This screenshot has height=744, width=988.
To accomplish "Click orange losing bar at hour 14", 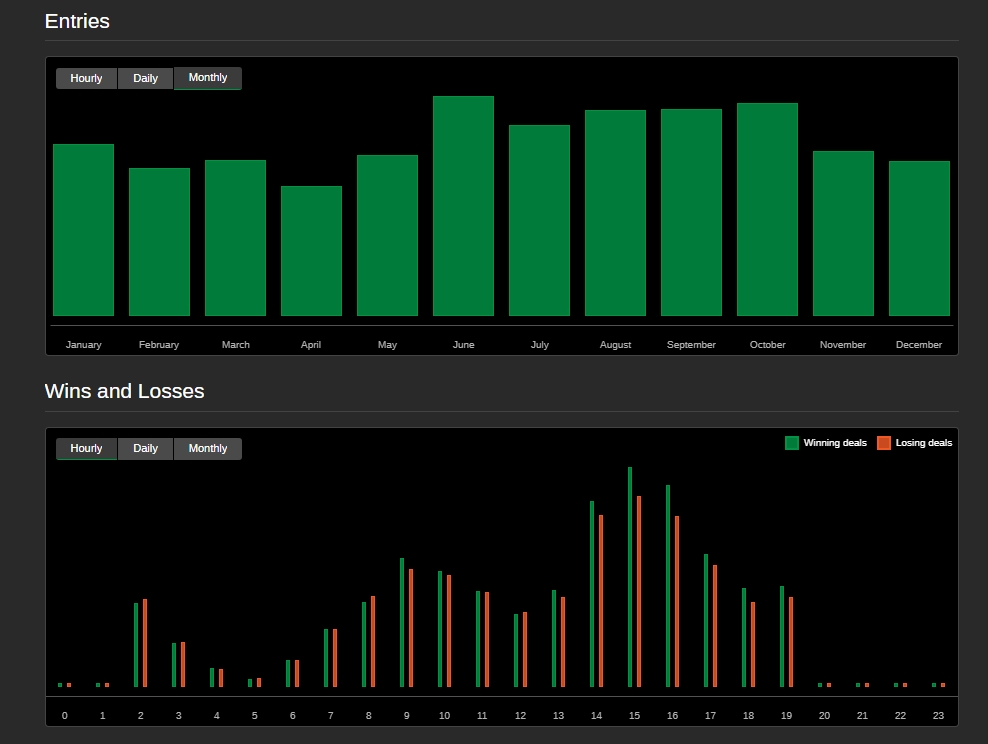I will 601,600.
